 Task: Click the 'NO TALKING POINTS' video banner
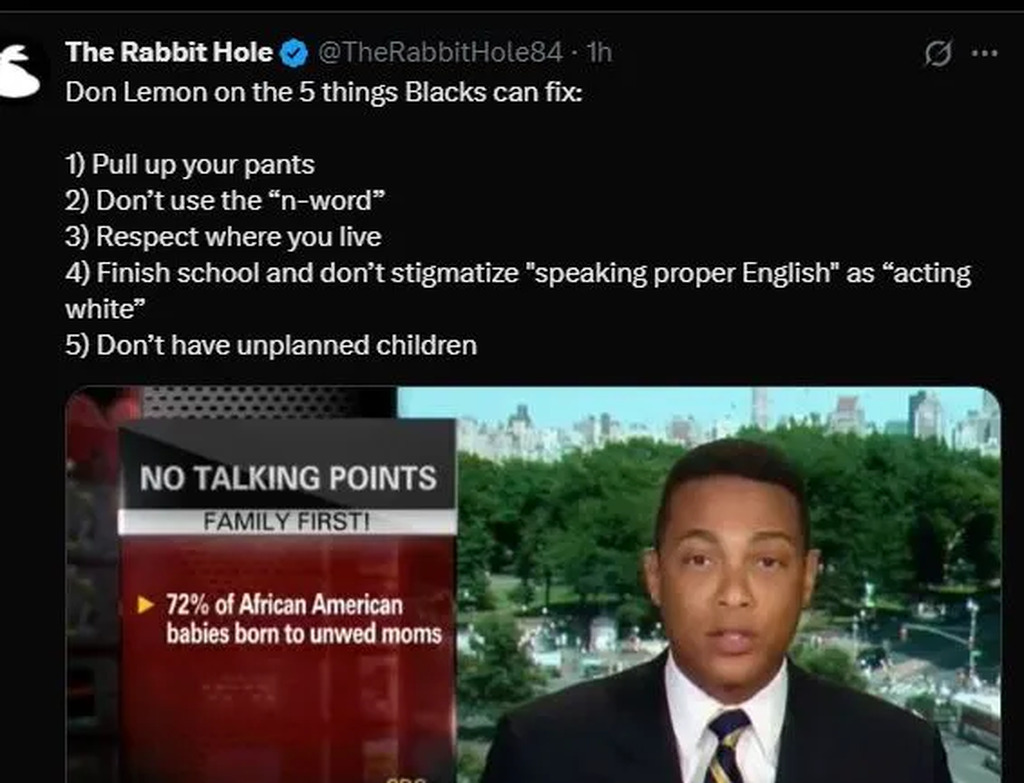pyautogui.click(x=288, y=477)
